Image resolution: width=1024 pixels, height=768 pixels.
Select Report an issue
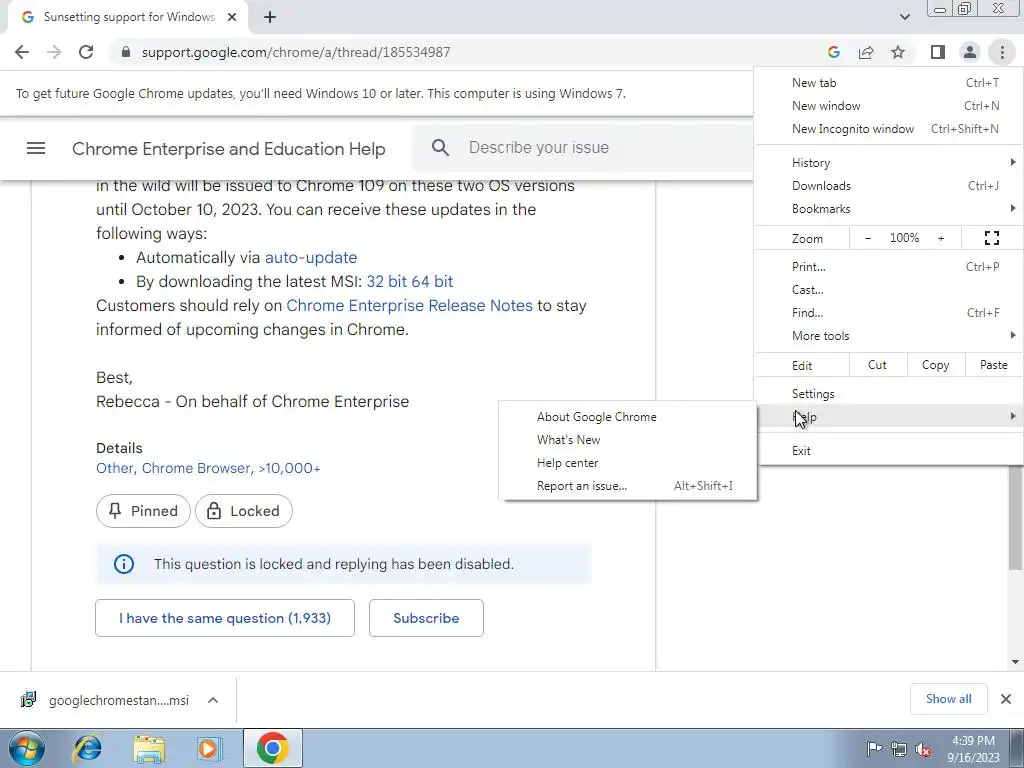pos(628,485)
